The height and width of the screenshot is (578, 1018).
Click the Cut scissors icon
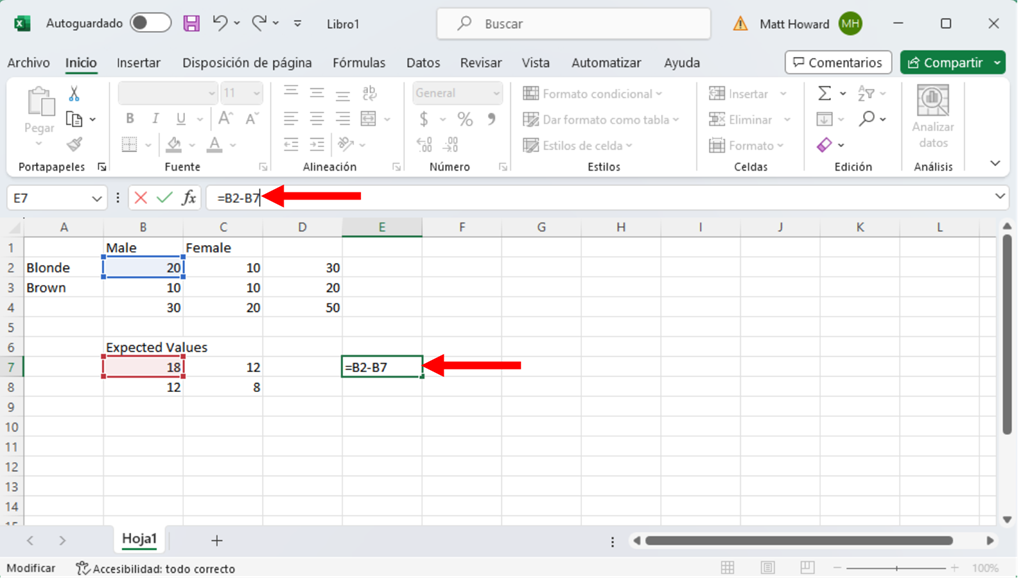74,94
